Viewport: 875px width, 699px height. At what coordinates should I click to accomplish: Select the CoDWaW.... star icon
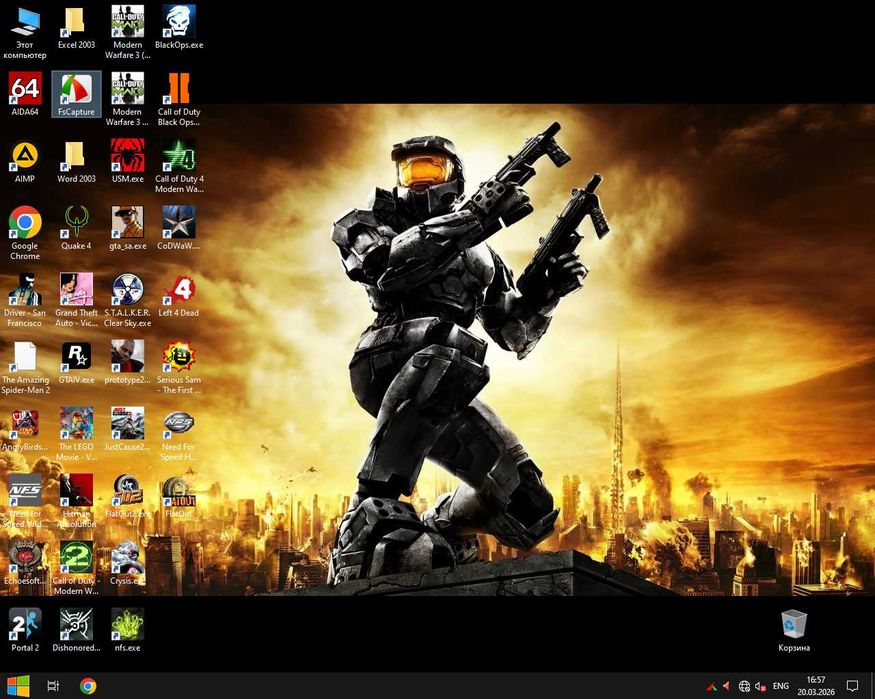coord(179,229)
